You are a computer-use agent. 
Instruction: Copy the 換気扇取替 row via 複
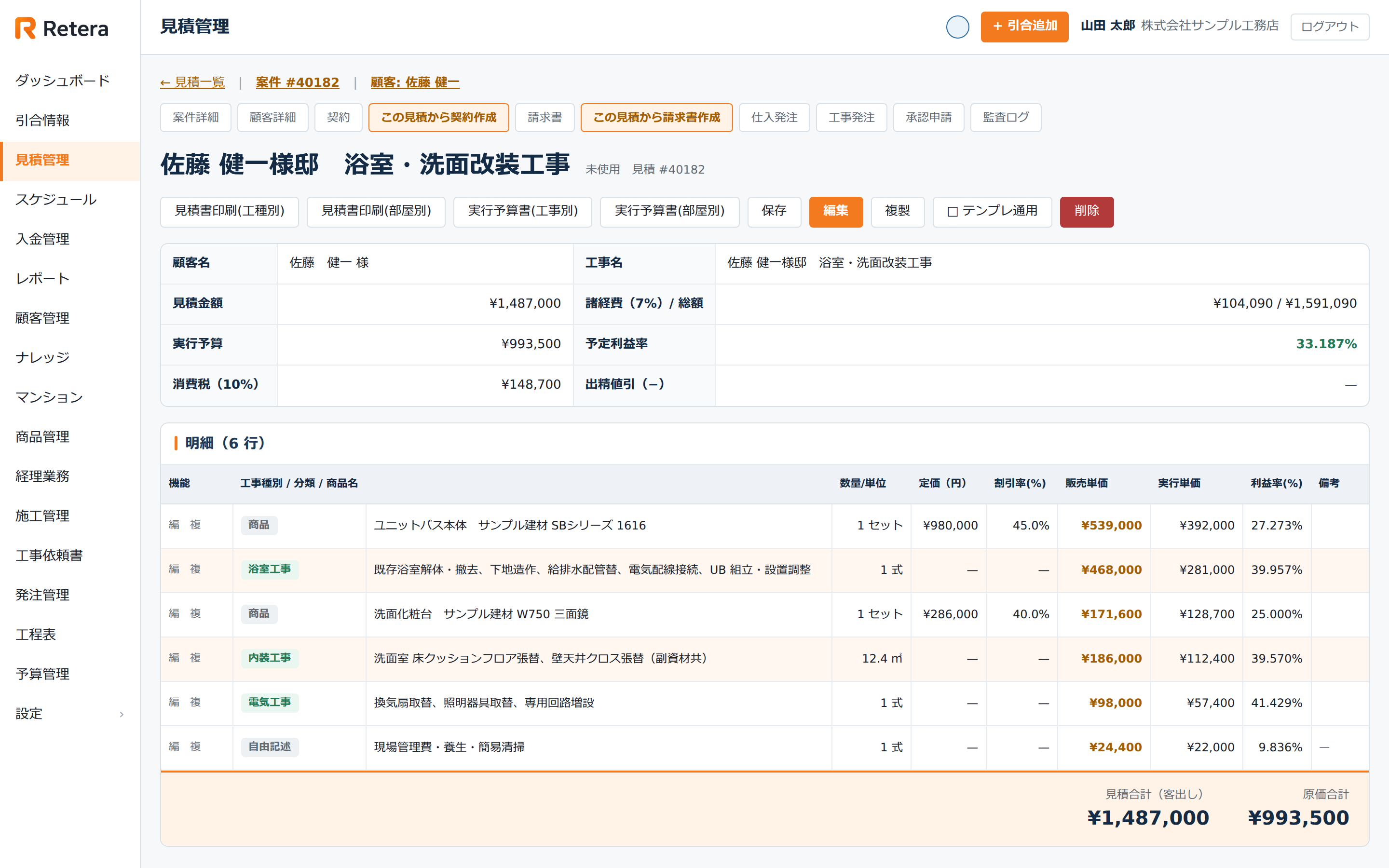[x=195, y=703]
